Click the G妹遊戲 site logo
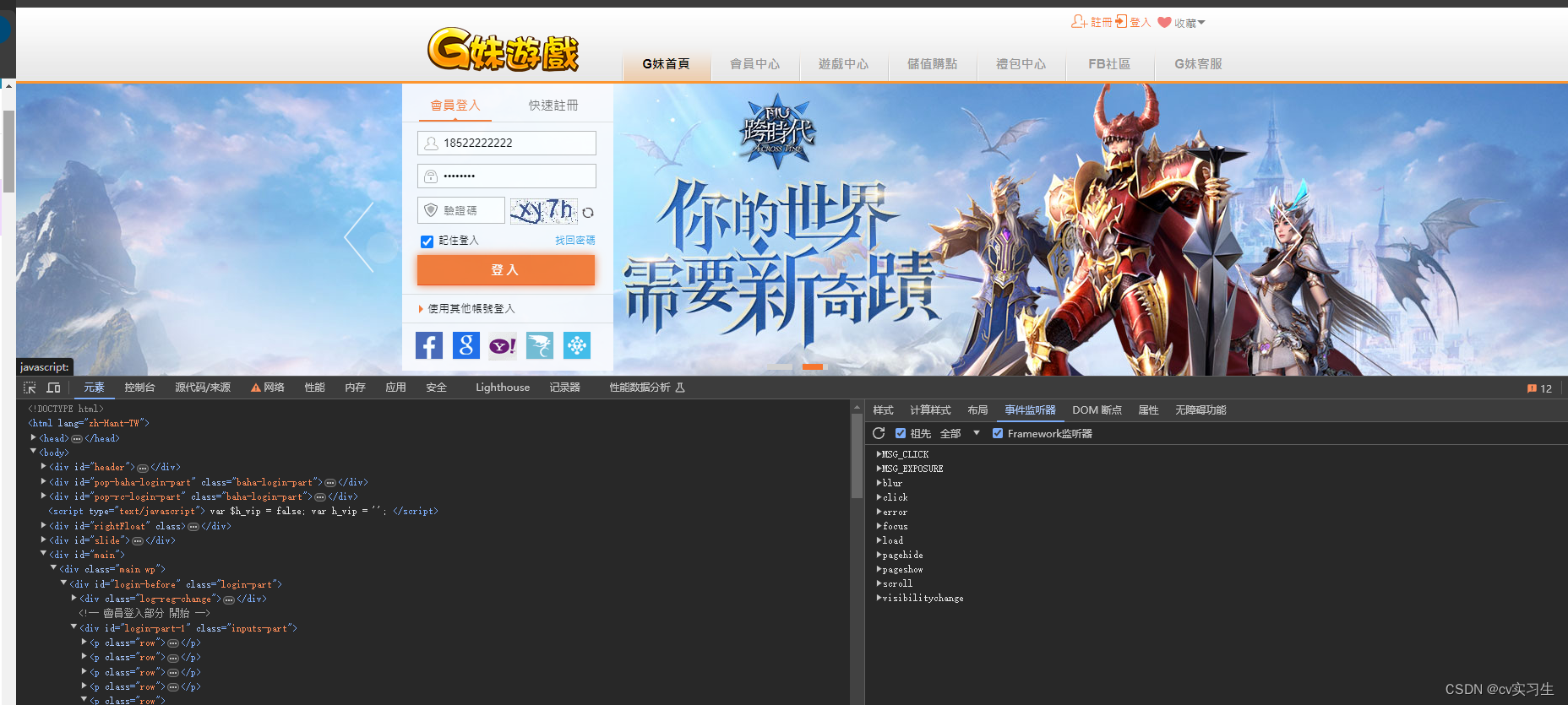The image size is (1568, 705). pos(503,49)
